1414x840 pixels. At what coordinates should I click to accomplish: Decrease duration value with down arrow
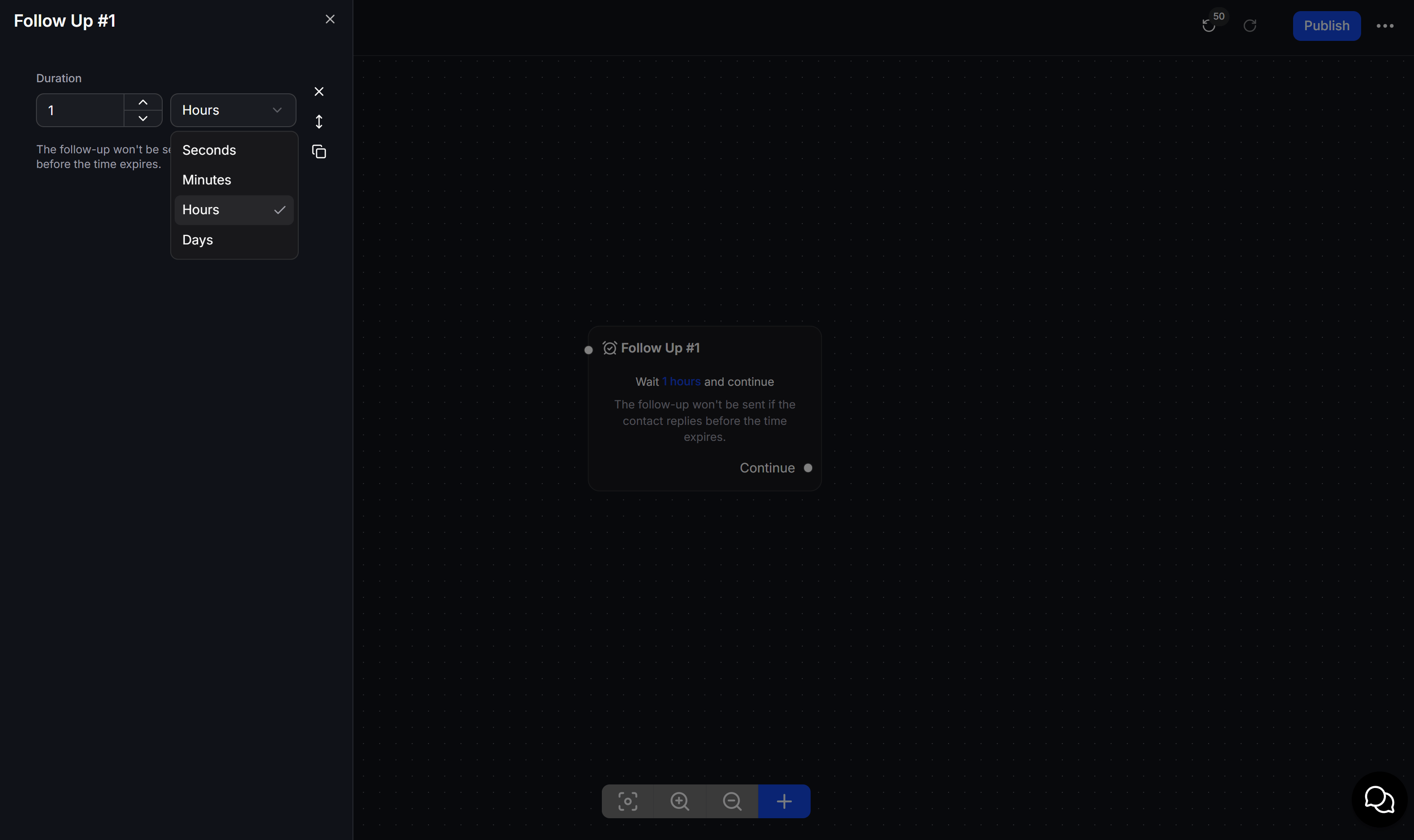pyautogui.click(x=143, y=118)
